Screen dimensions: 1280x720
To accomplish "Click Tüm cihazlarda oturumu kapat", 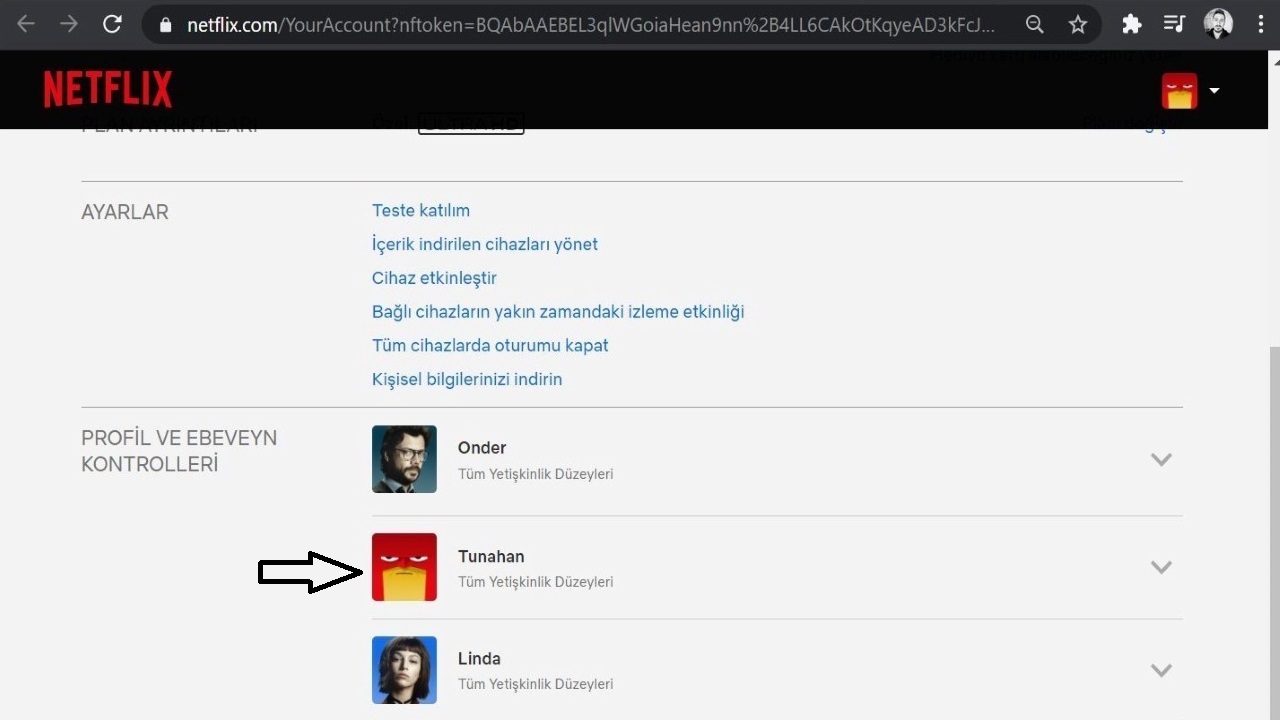I will point(490,345).
